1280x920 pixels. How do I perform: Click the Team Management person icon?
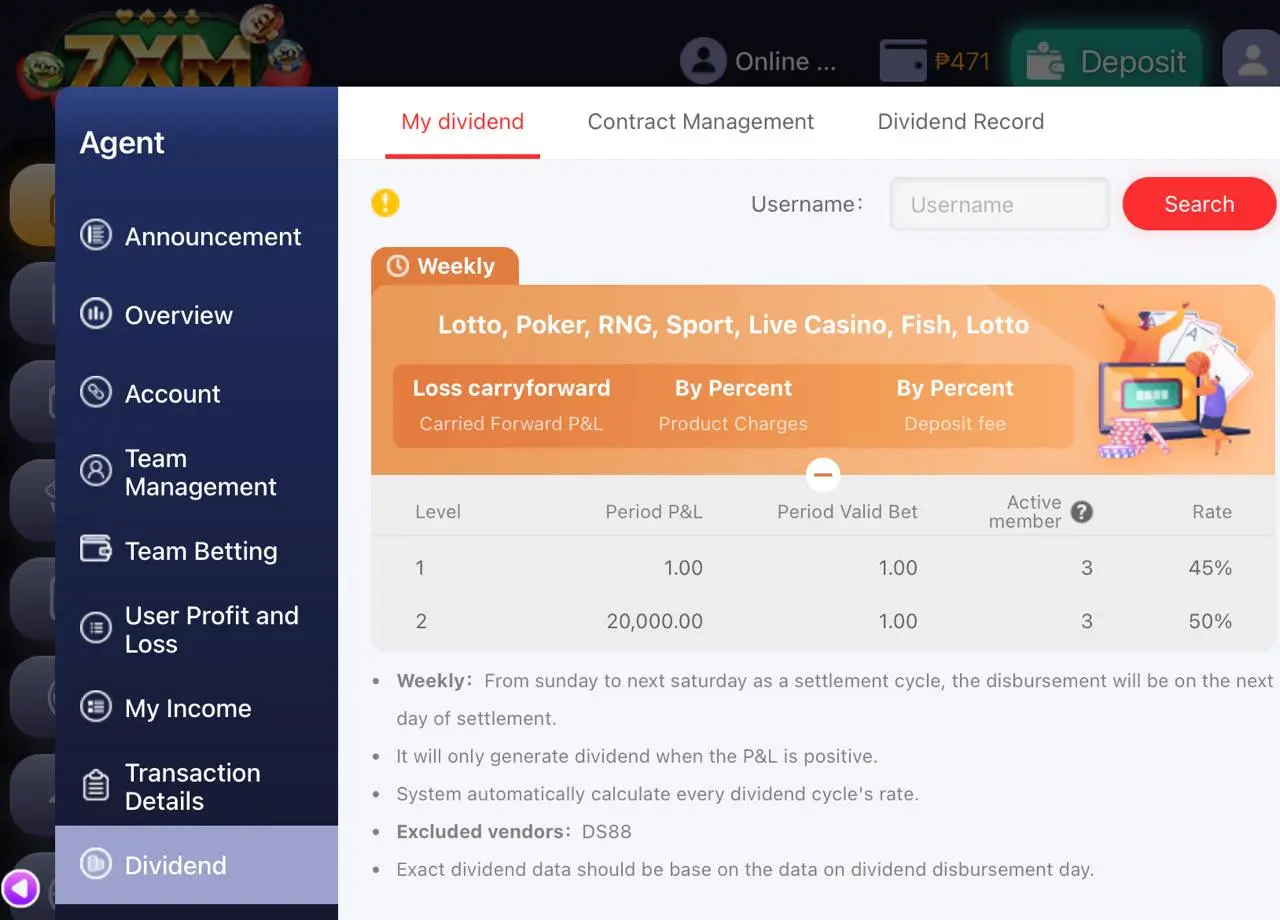point(96,470)
